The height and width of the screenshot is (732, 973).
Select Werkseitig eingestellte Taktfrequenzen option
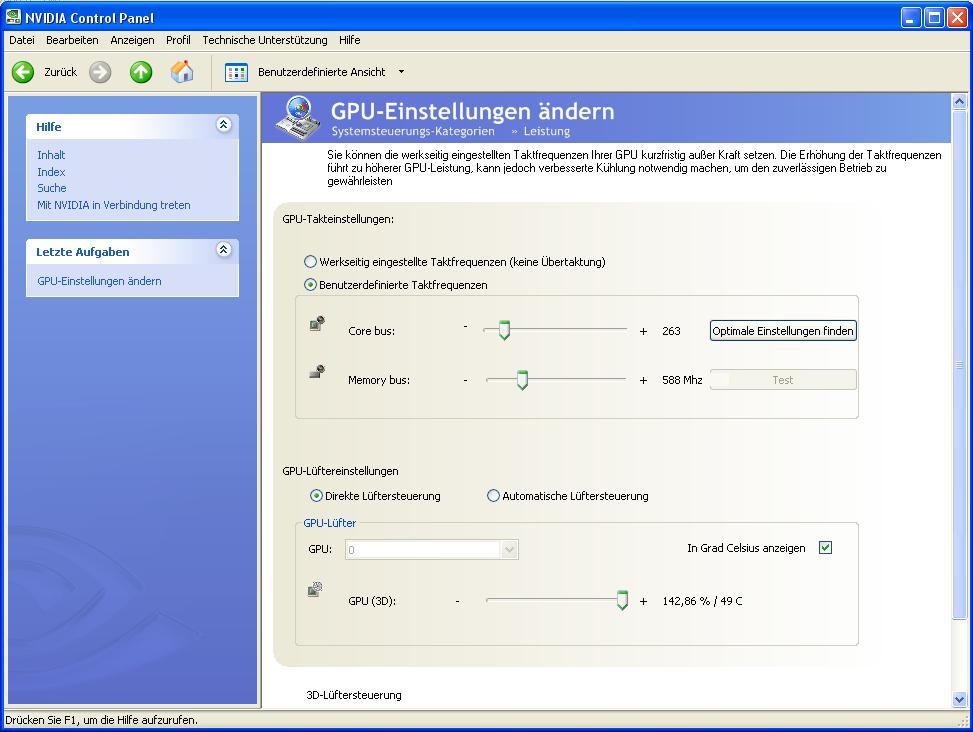coord(310,262)
